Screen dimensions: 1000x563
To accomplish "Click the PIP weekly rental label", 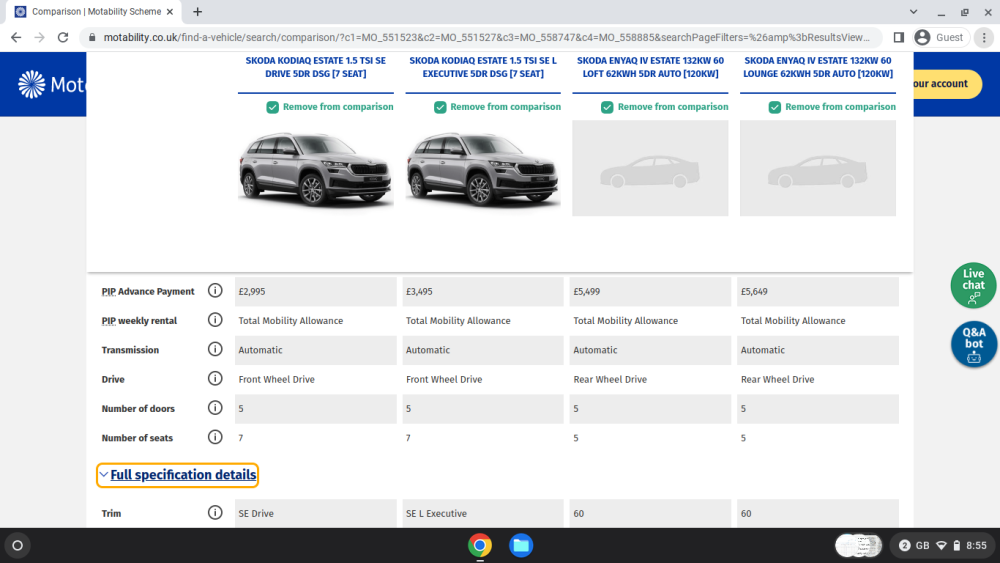I will pyautogui.click(x=139, y=321).
